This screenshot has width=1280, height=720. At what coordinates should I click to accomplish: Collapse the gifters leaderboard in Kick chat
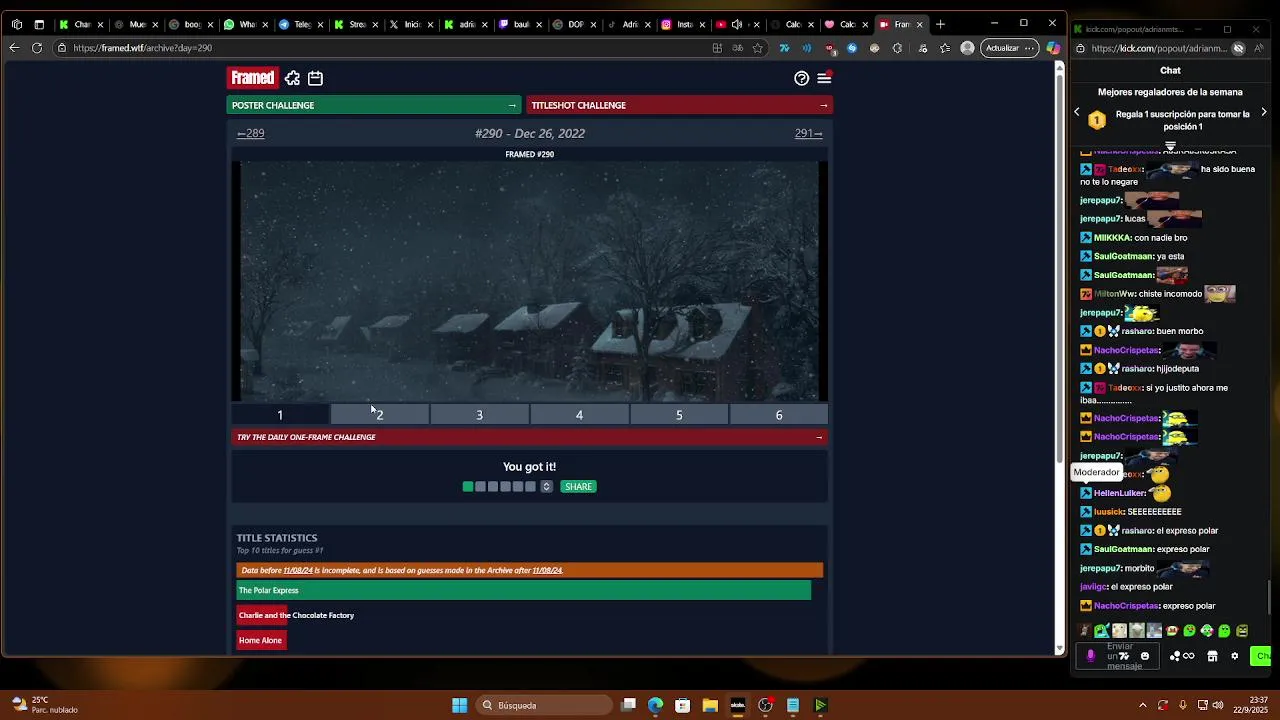(1170, 146)
